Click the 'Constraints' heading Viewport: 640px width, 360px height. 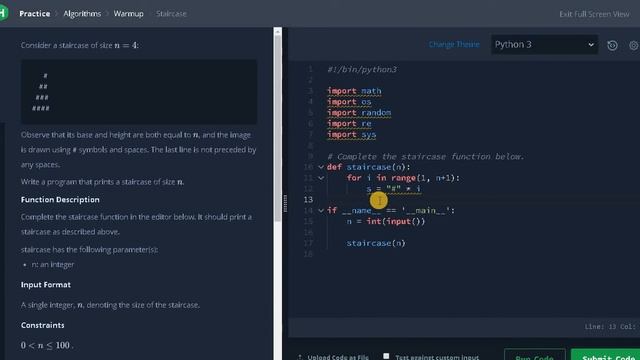42,325
